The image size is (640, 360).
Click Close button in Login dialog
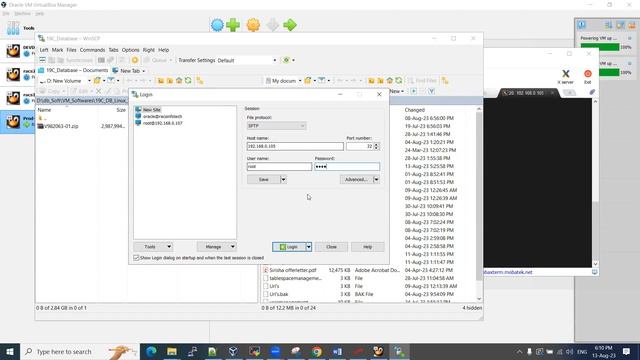pos(331,247)
